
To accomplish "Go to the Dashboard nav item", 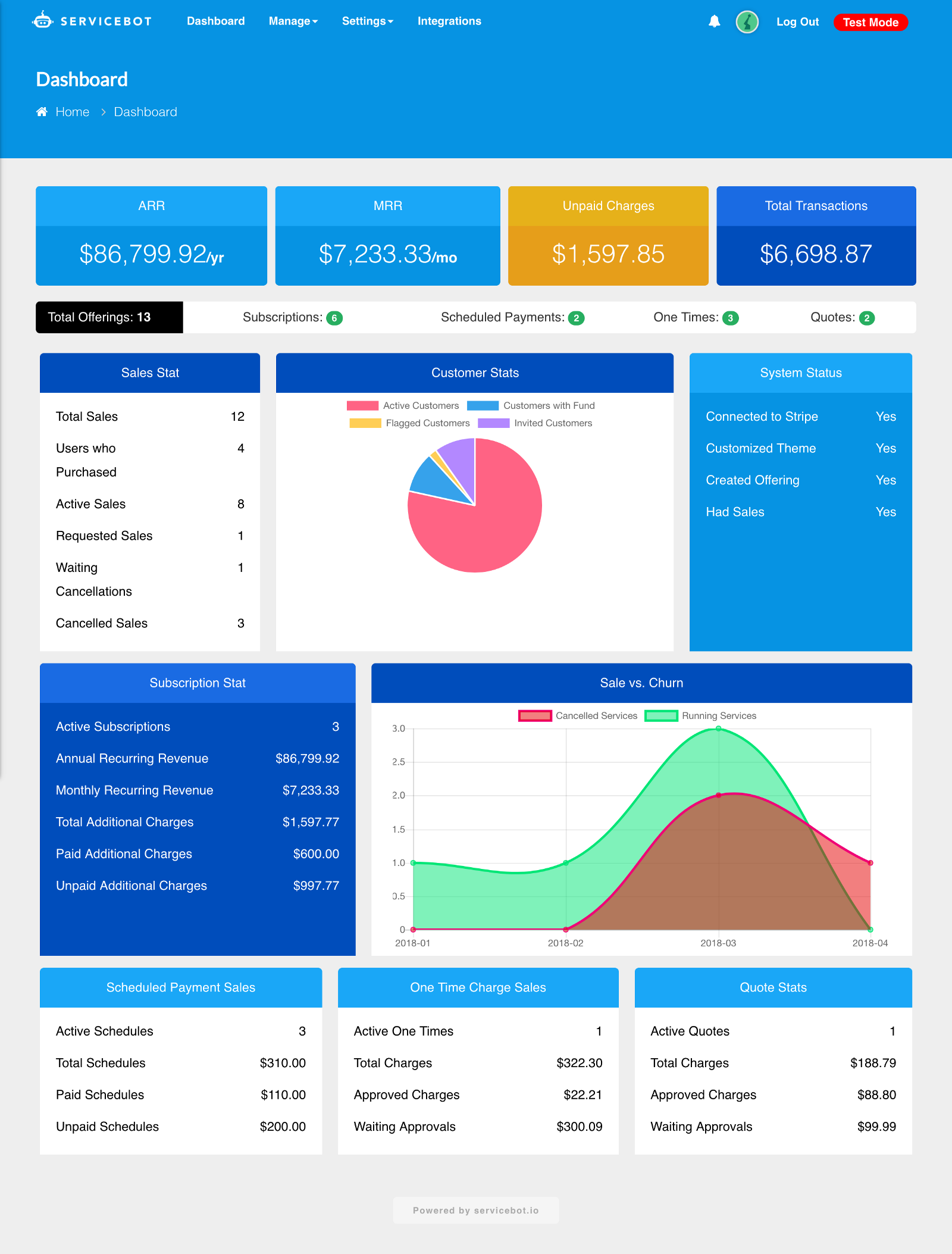I will [215, 21].
